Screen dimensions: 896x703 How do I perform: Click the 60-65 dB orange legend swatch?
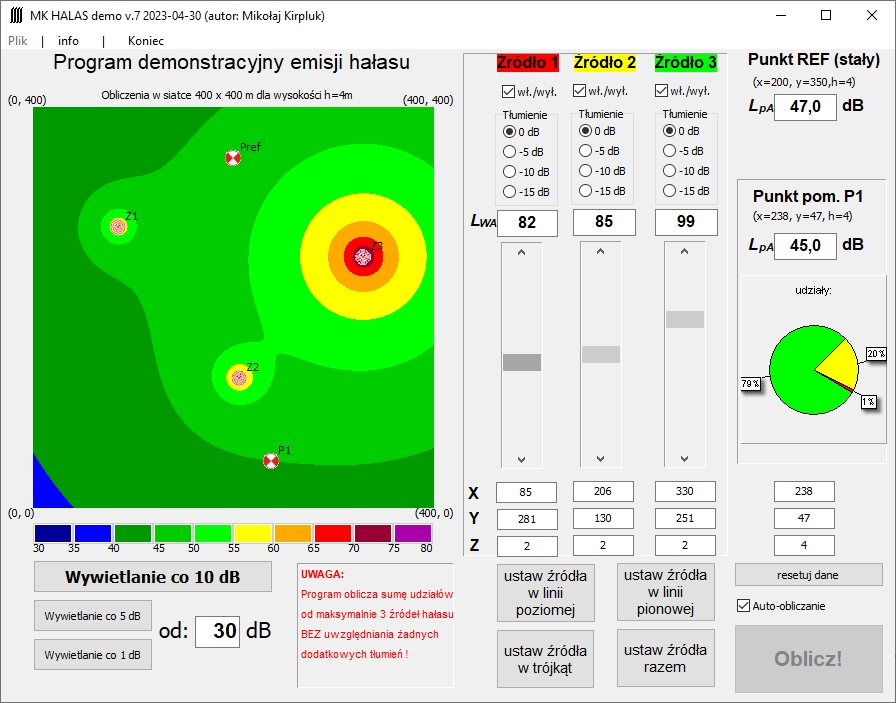[294, 533]
